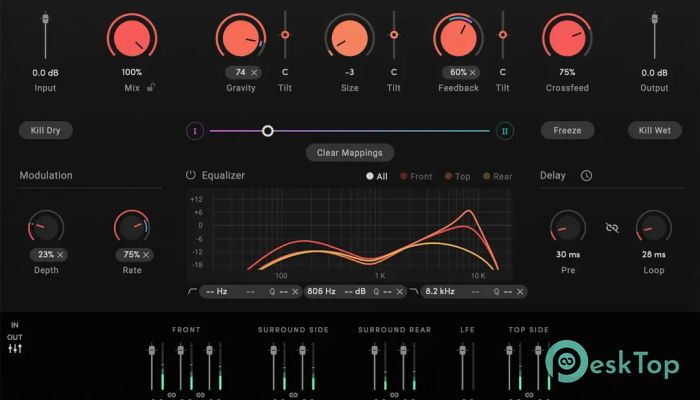The image size is (700, 400).
Task: Click the Clear Mappings button
Action: [x=350, y=153]
